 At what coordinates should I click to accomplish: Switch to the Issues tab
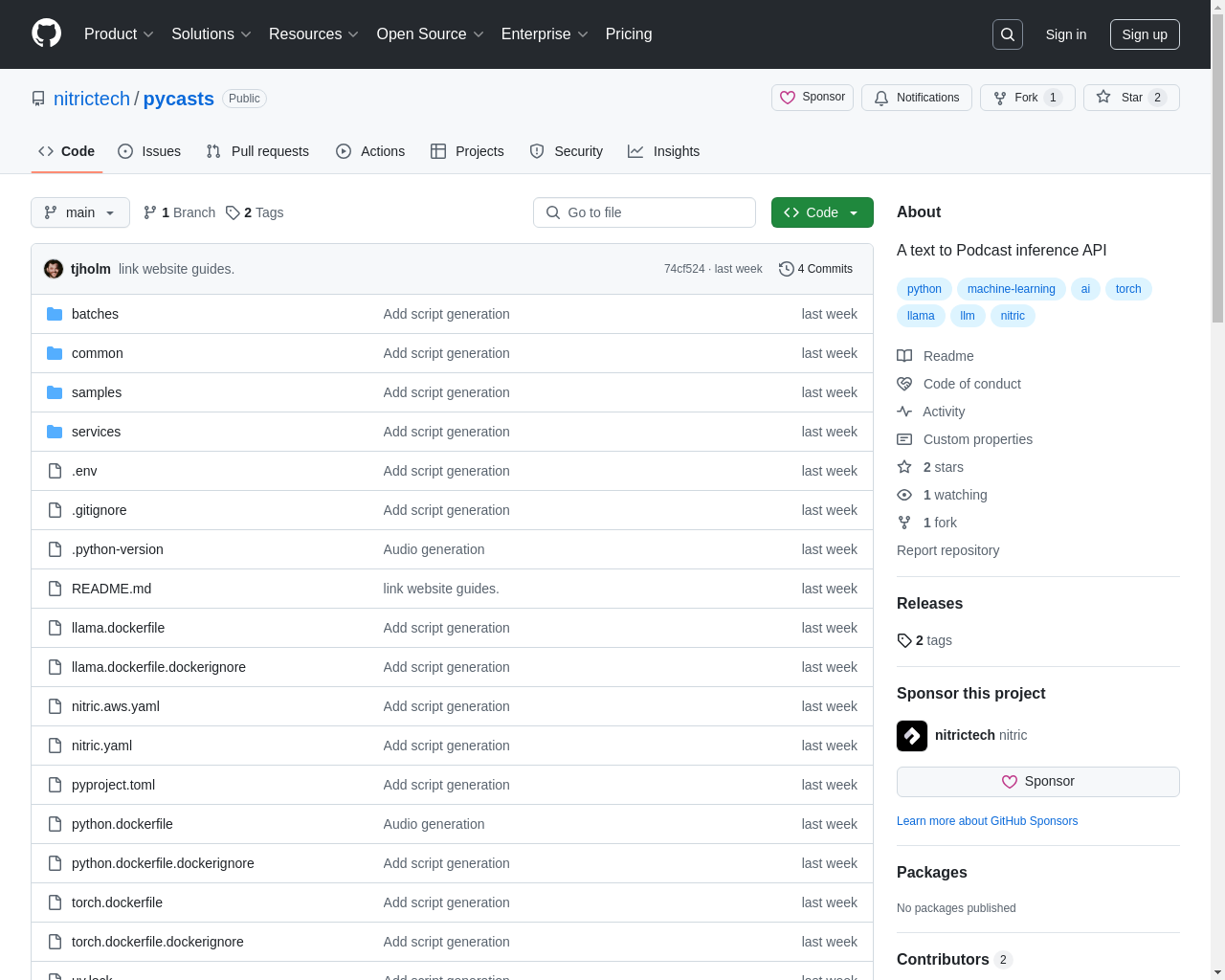149,151
